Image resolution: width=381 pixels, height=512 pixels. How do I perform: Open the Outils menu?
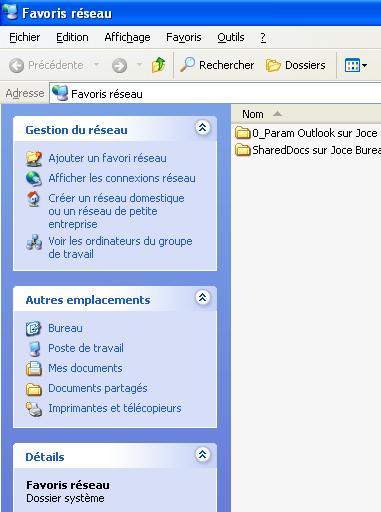coord(231,37)
